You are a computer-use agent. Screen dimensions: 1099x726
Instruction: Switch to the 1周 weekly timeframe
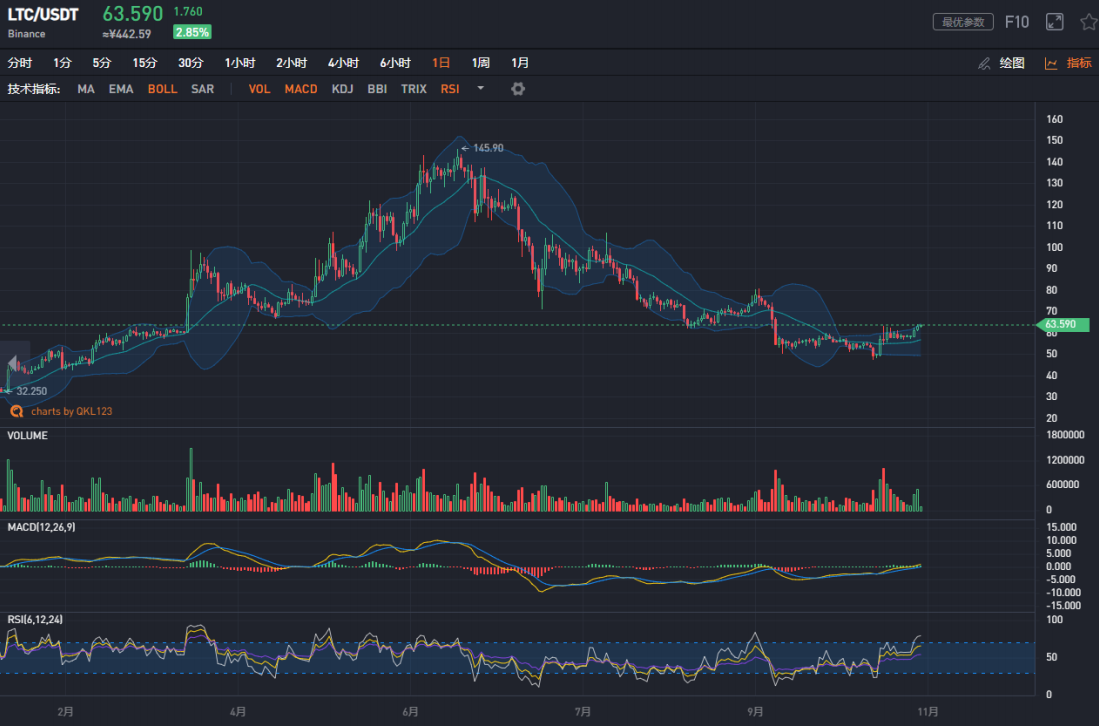[480, 63]
